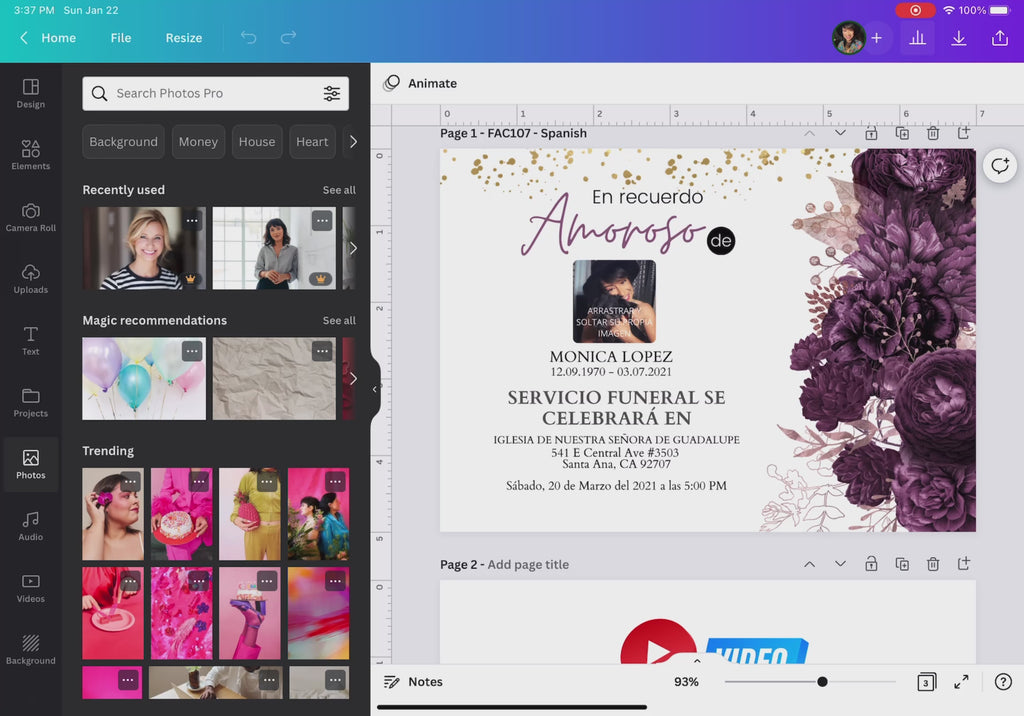
Task: Open the Text panel
Action: point(31,341)
